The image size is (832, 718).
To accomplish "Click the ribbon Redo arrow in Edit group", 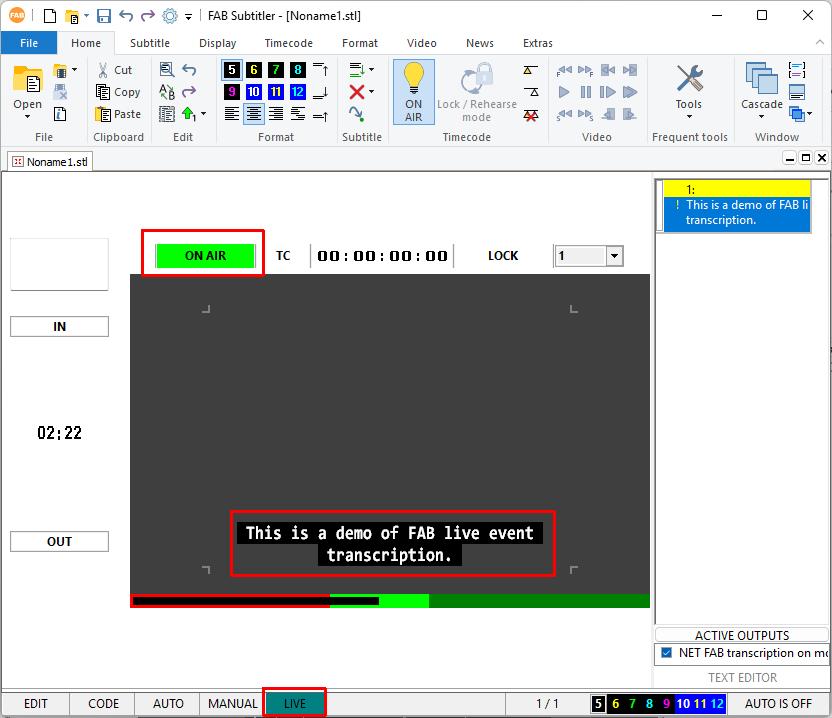I will pos(189,92).
